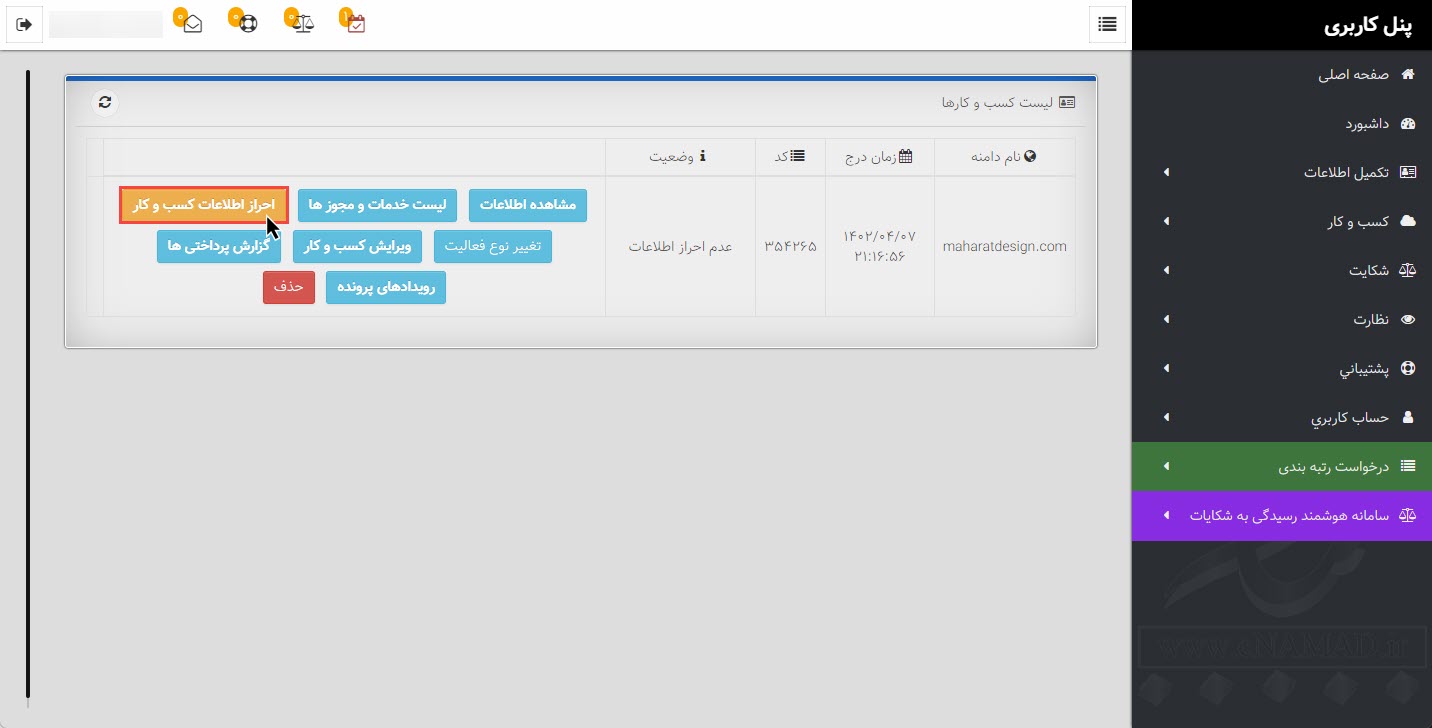Click the پنل کاربری sidebar title
1432x728 pixels.
1368,26
